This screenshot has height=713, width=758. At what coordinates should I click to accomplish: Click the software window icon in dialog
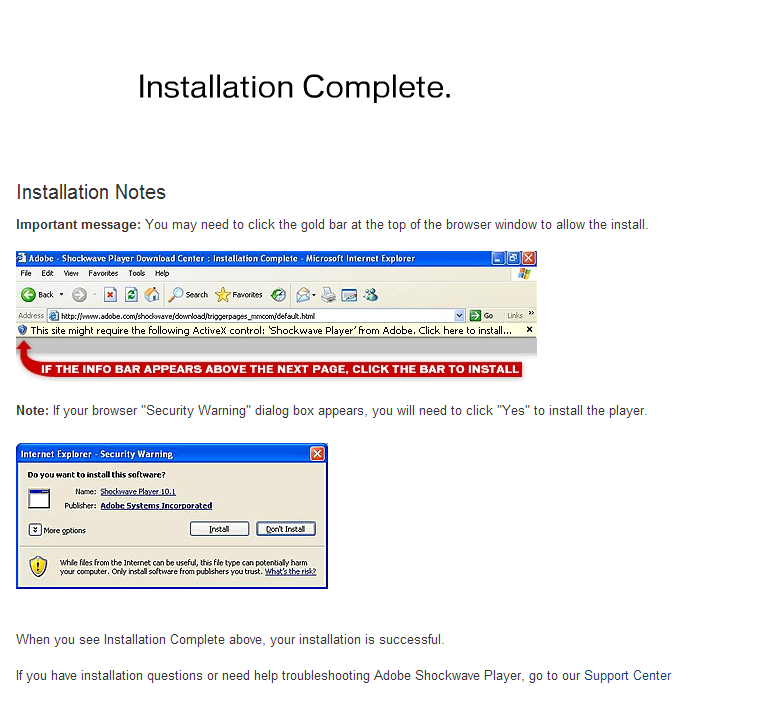click(x=39, y=498)
